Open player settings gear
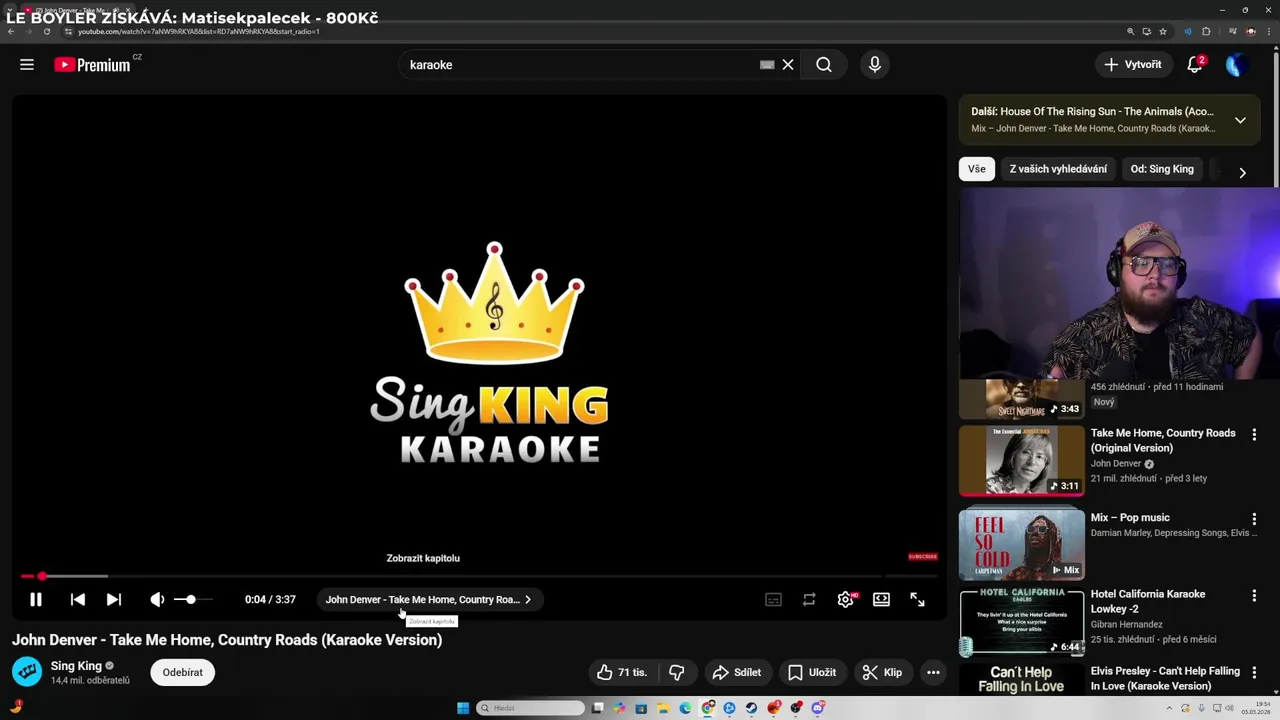 click(845, 600)
